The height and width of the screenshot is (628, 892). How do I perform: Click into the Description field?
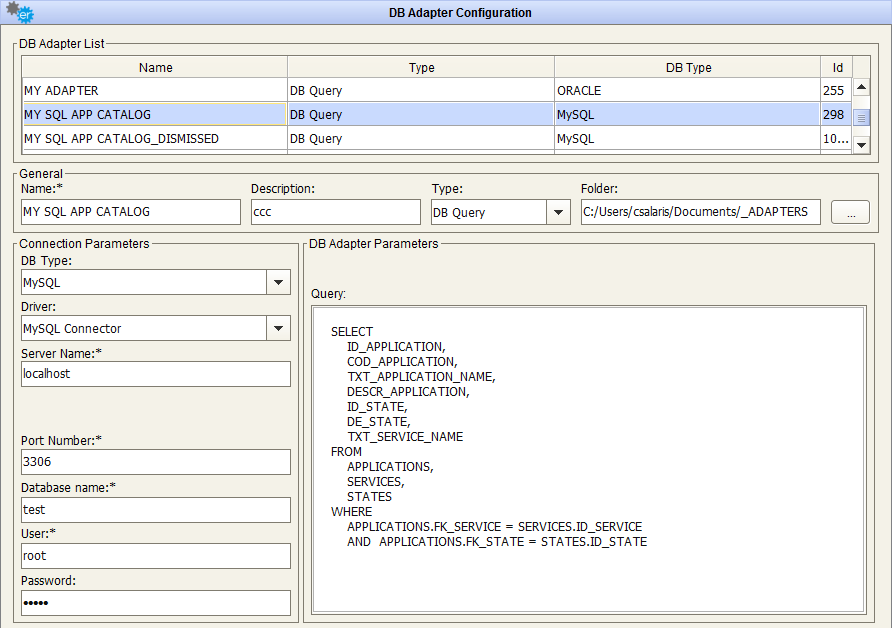point(334,212)
